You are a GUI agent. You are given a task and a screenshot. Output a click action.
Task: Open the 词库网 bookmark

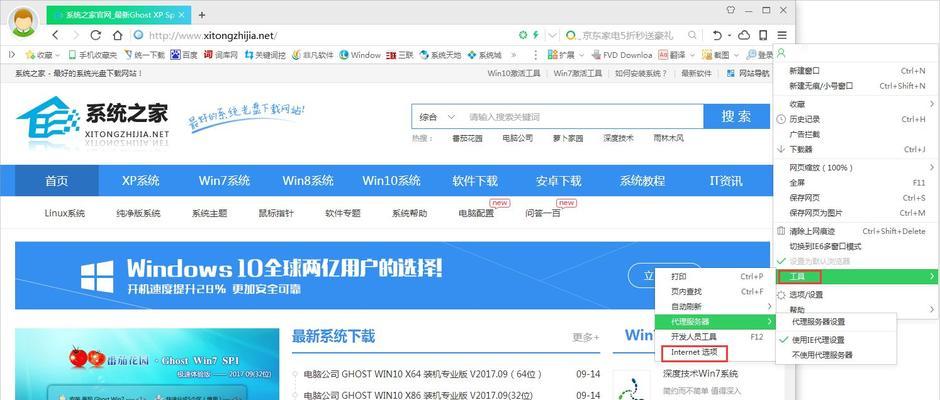(221, 55)
